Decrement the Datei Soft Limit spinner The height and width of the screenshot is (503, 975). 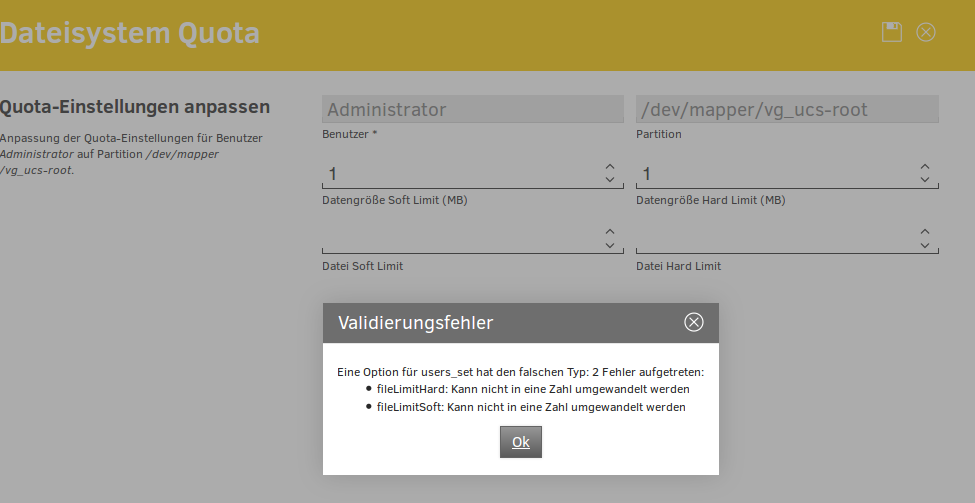click(610, 245)
